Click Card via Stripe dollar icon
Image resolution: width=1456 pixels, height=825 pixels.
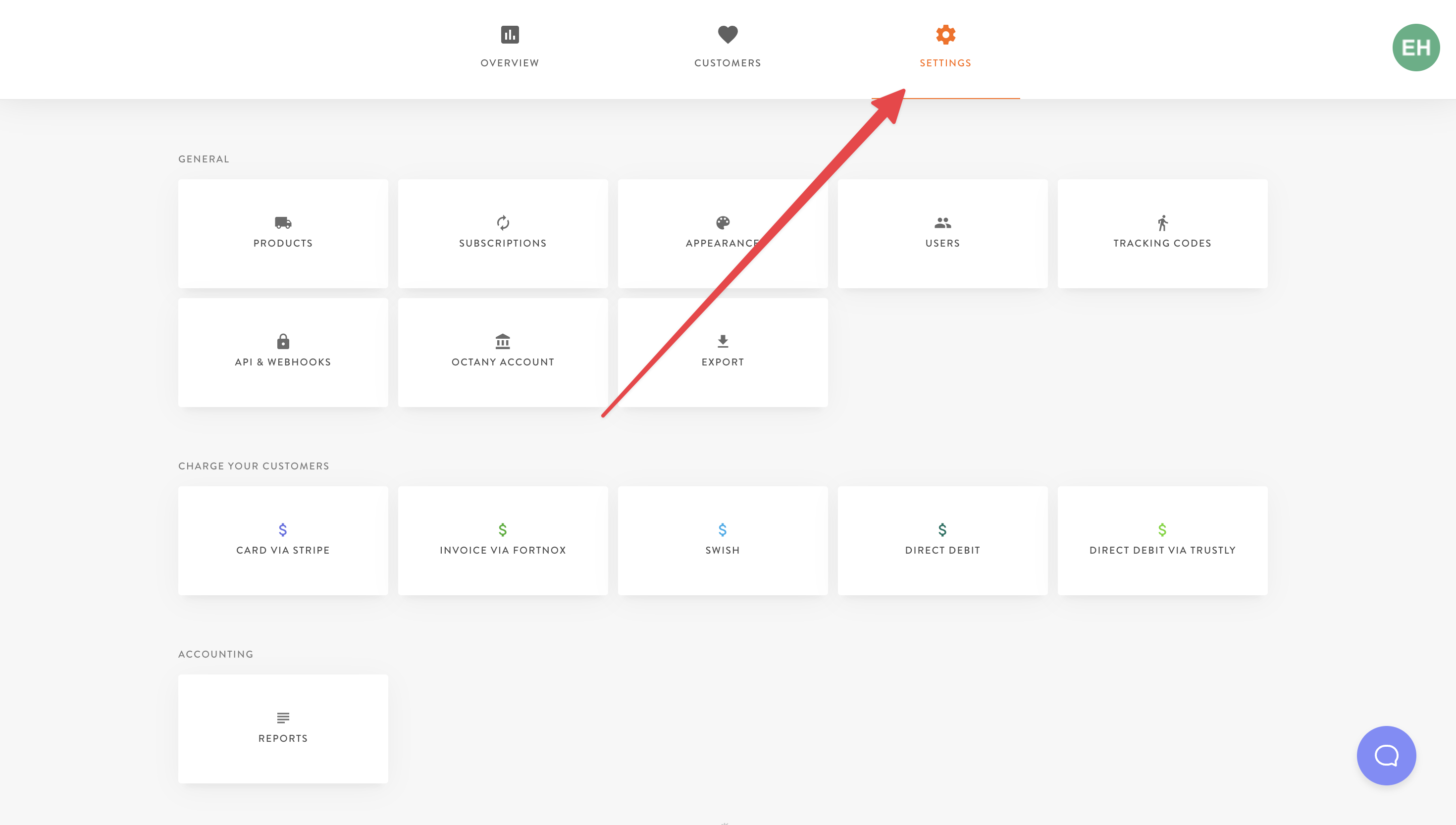click(283, 529)
